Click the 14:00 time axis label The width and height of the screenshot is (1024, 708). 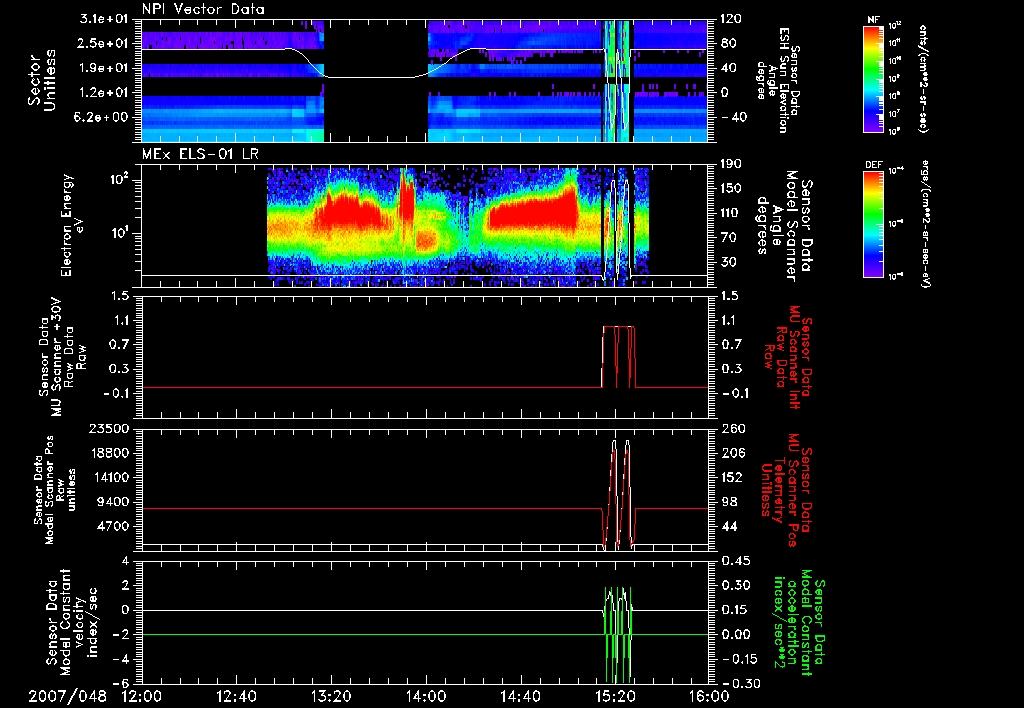[426, 696]
